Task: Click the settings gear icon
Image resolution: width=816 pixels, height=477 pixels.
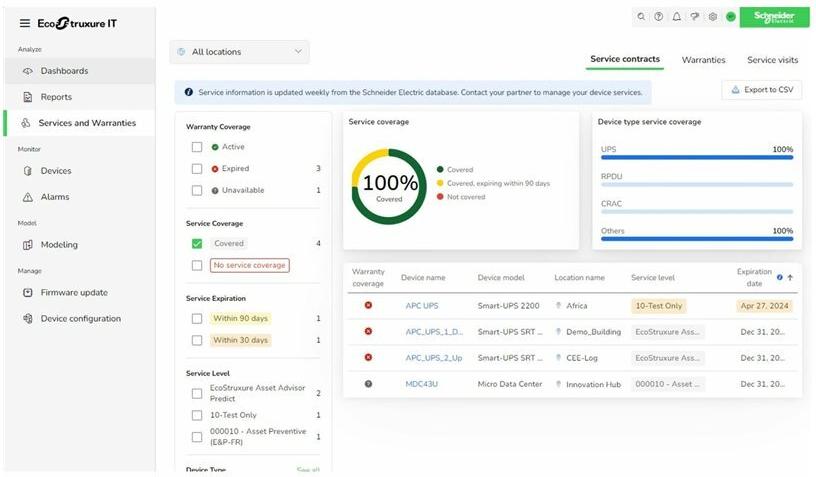Action: (x=713, y=17)
